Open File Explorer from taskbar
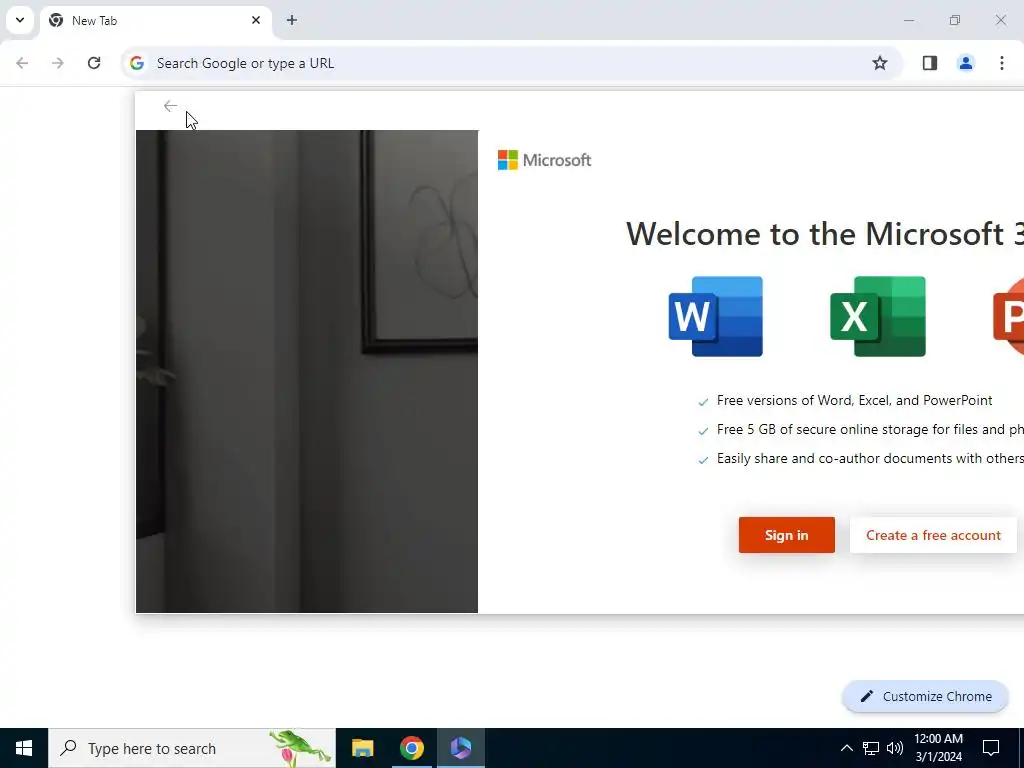The height and width of the screenshot is (768, 1024). 362,748
